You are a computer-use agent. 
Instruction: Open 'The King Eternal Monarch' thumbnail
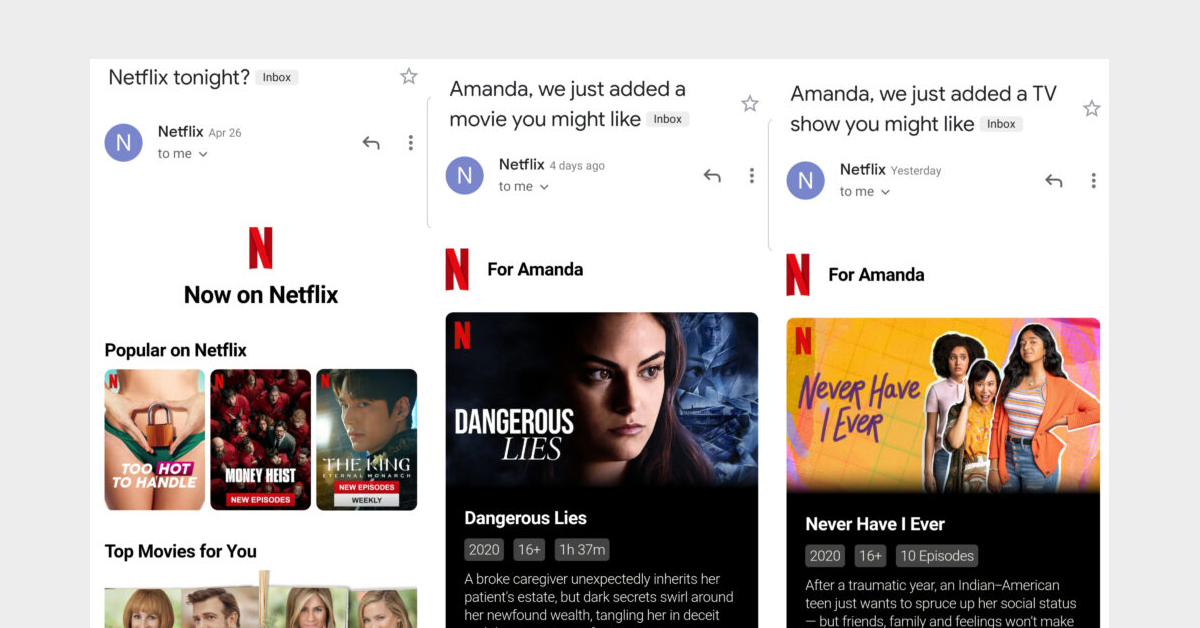(x=366, y=439)
